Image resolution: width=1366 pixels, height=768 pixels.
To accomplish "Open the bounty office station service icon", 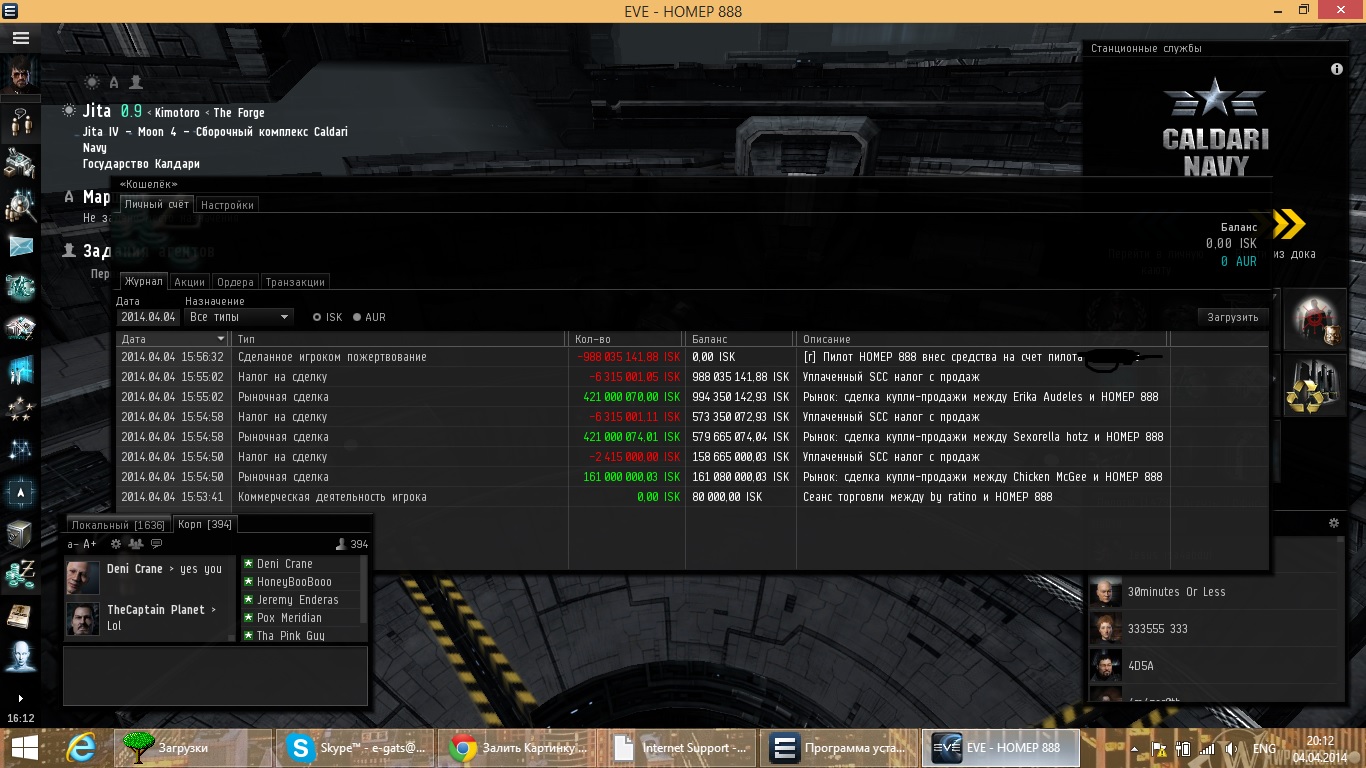I will 1313,320.
